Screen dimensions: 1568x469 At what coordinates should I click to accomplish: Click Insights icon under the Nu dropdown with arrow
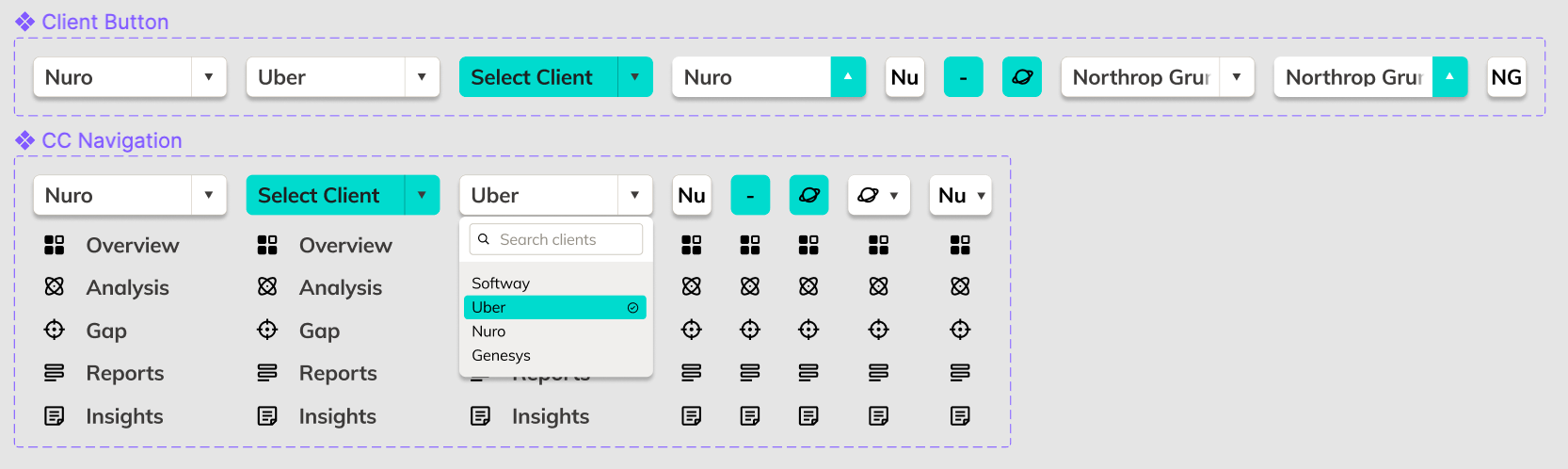tap(960, 415)
